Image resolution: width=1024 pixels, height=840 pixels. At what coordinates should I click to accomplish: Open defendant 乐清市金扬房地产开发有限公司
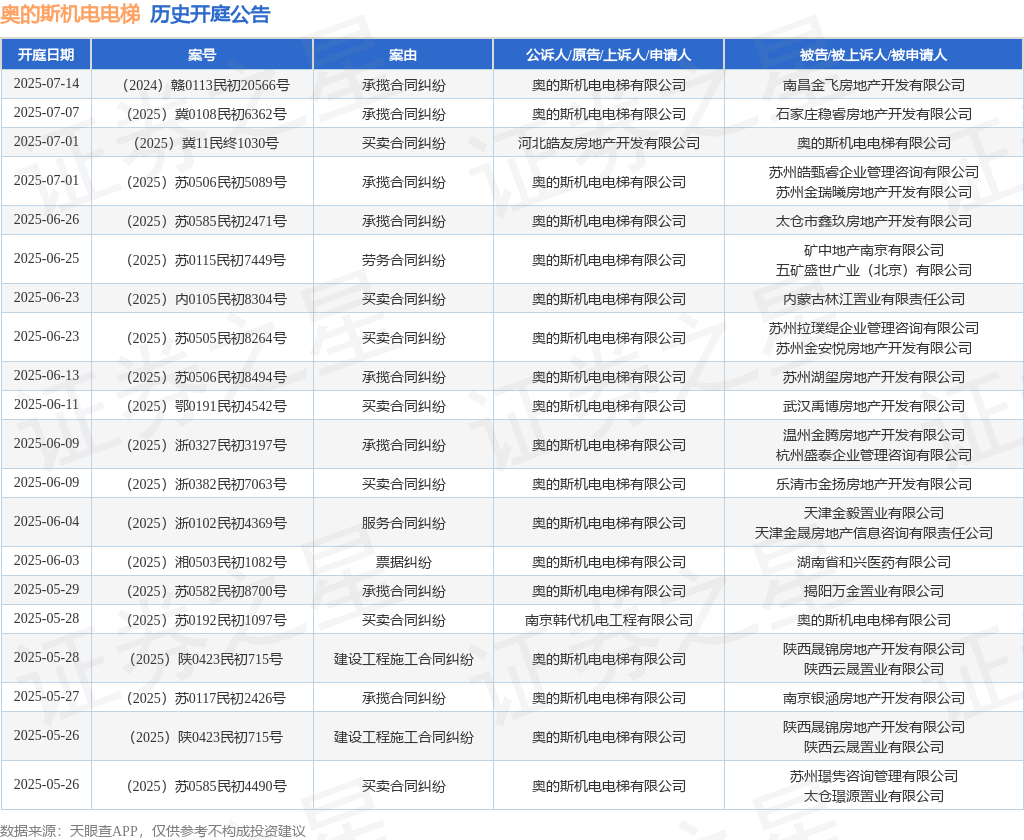pyautogui.click(x=874, y=484)
